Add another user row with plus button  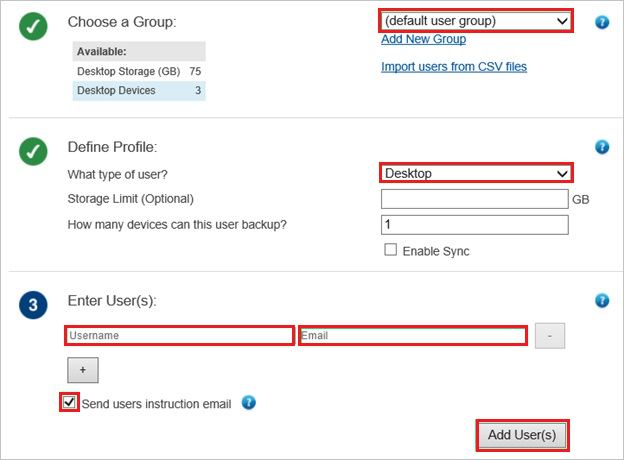[83, 370]
